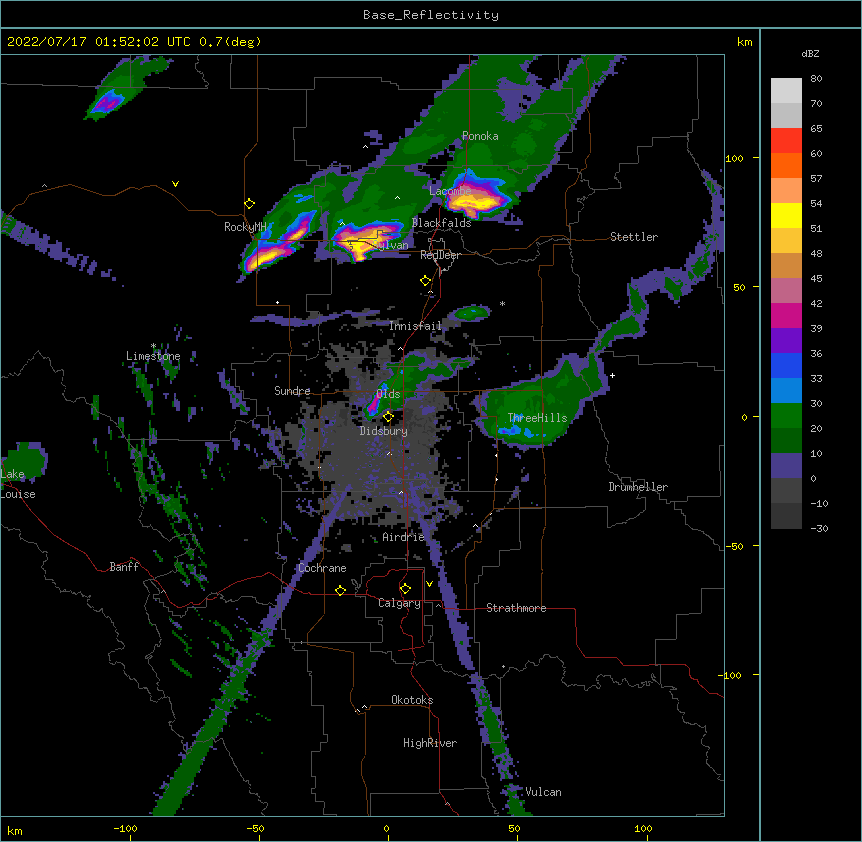
Task: Select the Sundre label
Action: [292, 391]
